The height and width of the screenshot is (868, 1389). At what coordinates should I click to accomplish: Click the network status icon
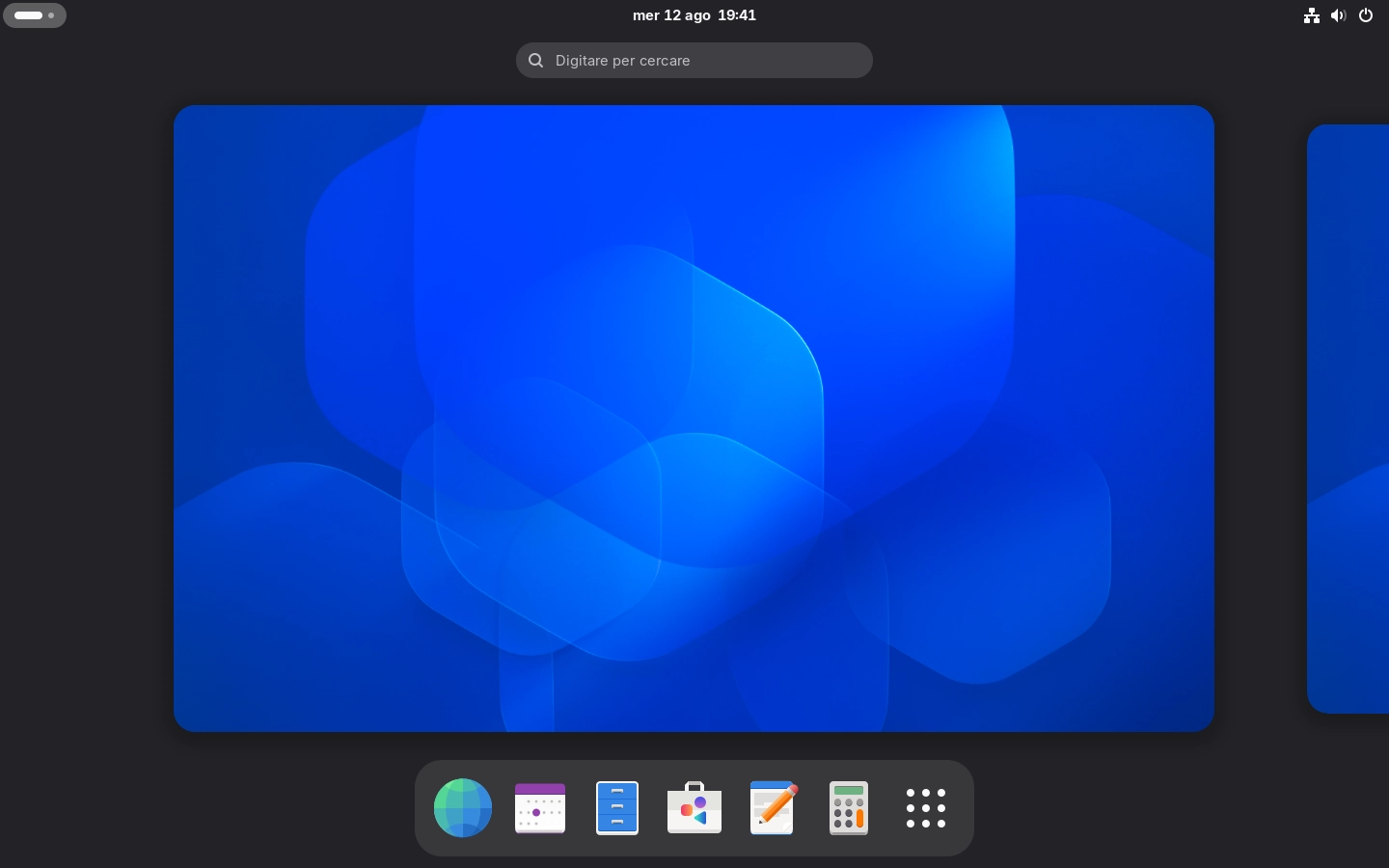[1312, 15]
